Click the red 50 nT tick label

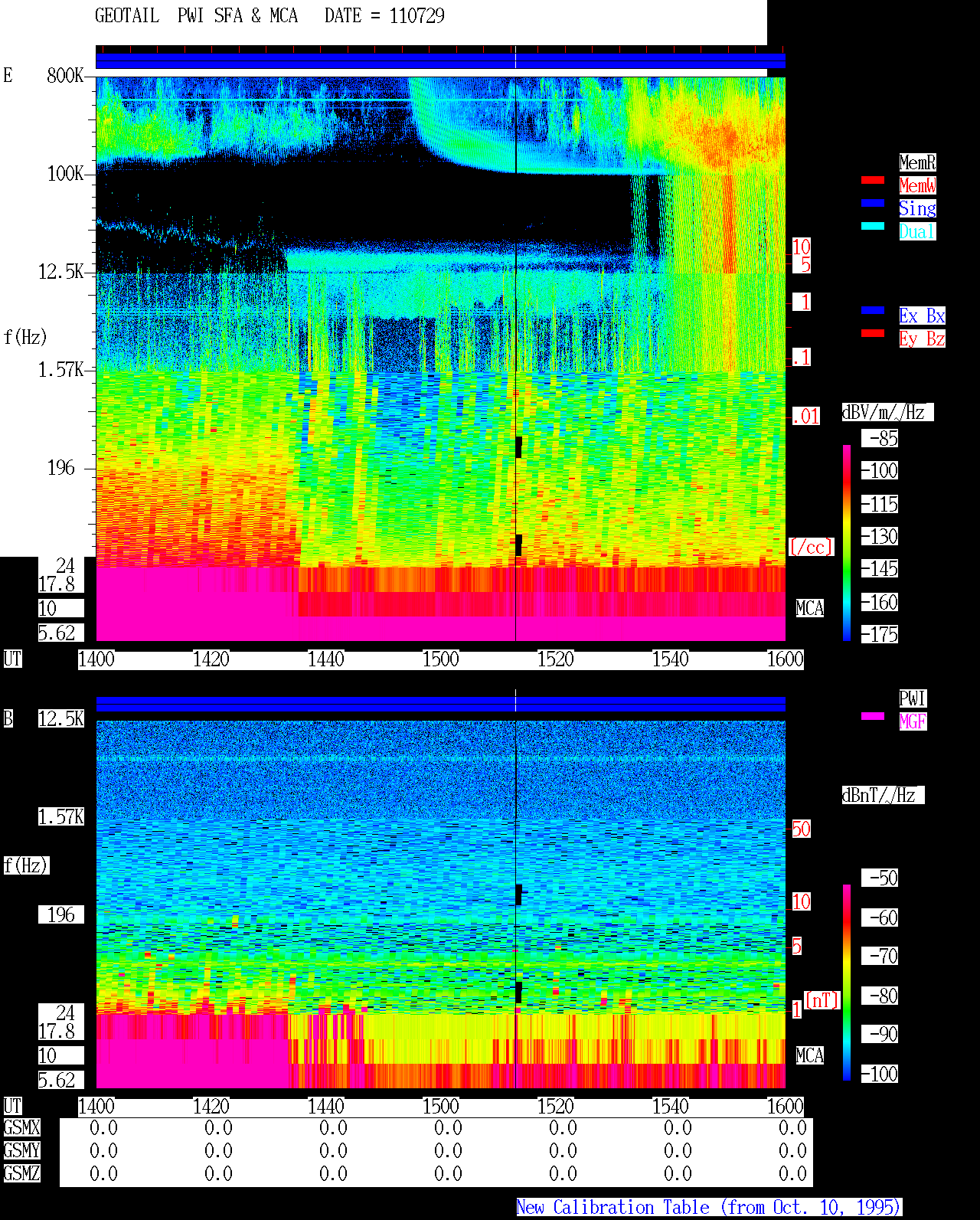801,829
